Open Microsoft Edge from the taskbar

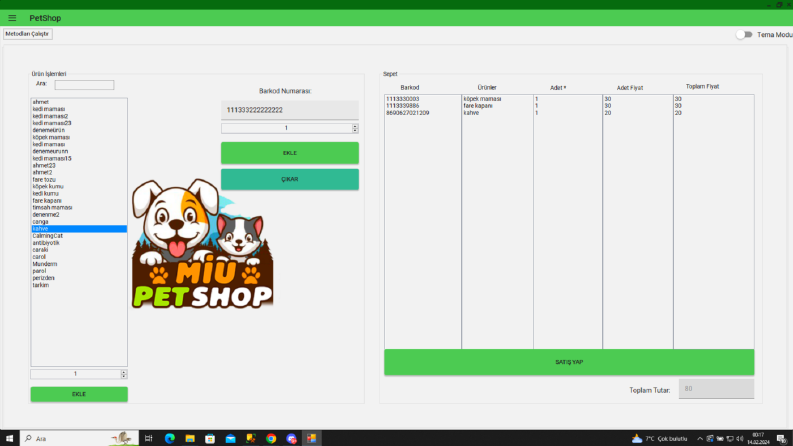(169, 438)
